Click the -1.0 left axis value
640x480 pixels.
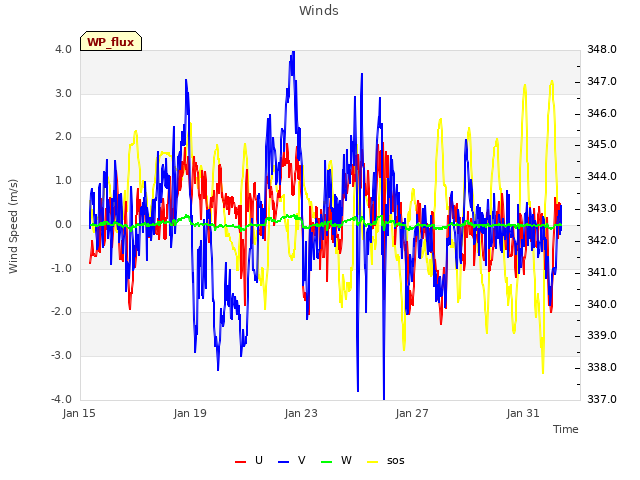pos(61,269)
